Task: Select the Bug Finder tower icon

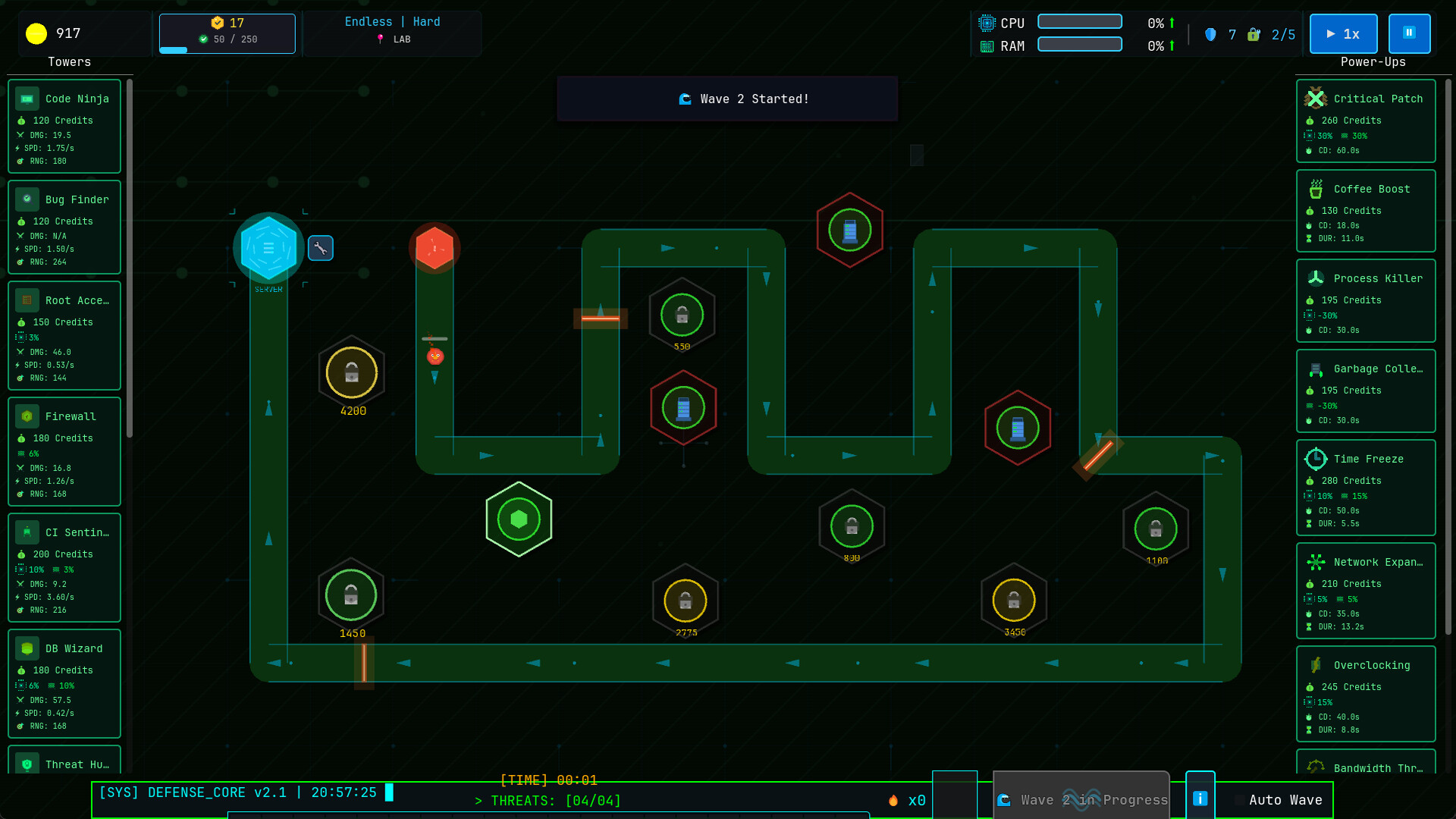Action: 27,199
